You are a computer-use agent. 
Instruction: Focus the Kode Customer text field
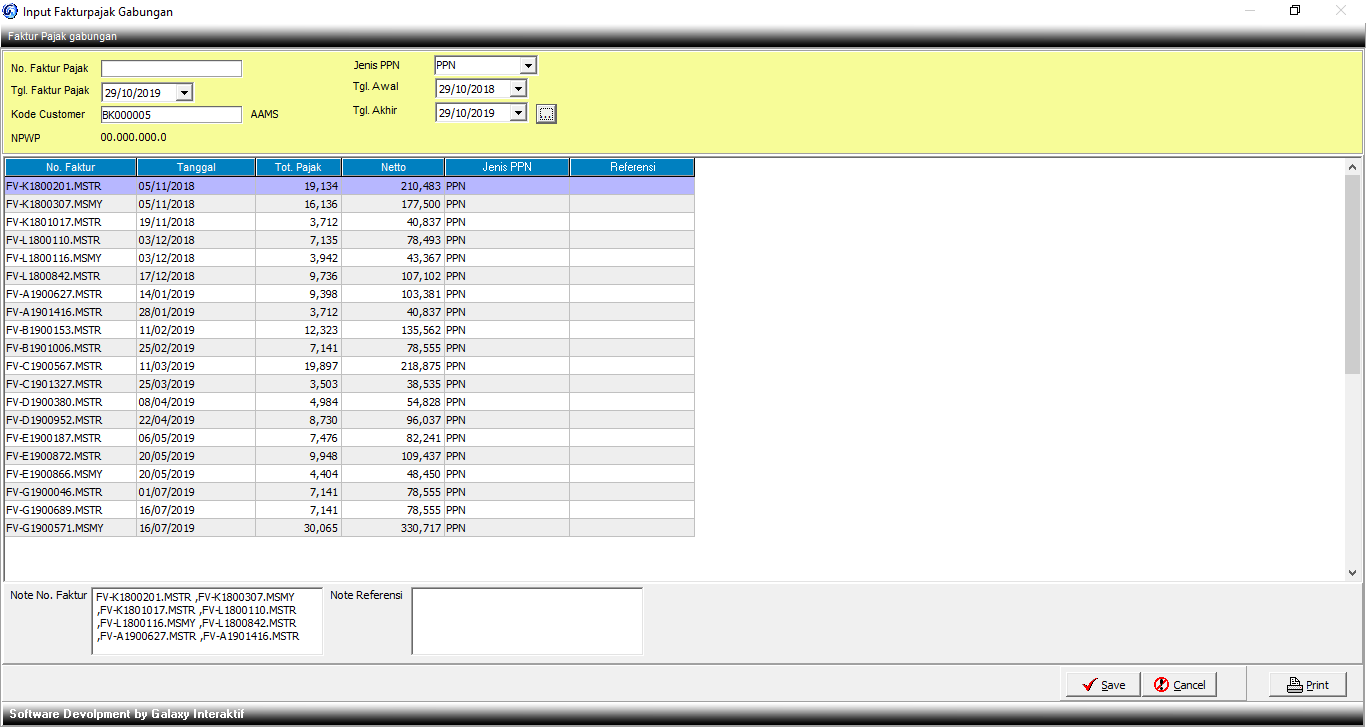[x=171, y=115]
